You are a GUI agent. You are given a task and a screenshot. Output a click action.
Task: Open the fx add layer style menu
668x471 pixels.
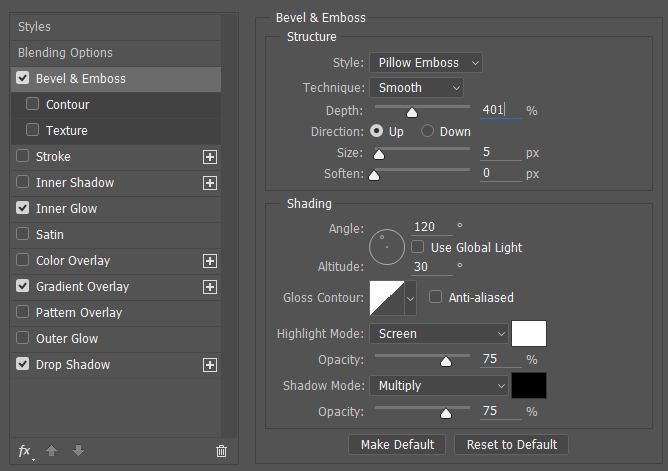click(x=25, y=451)
